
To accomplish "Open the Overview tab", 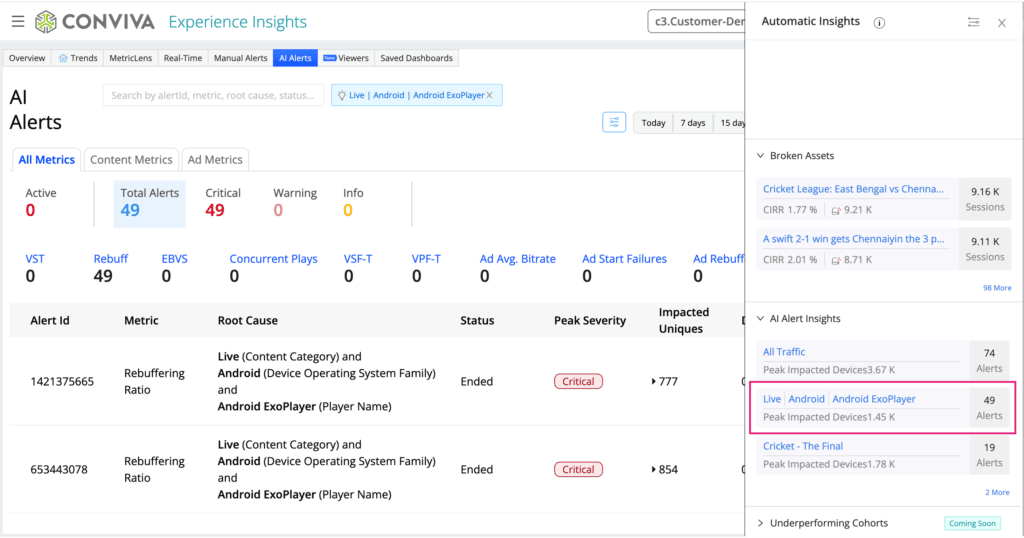I will pyautogui.click(x=27, y=58).
